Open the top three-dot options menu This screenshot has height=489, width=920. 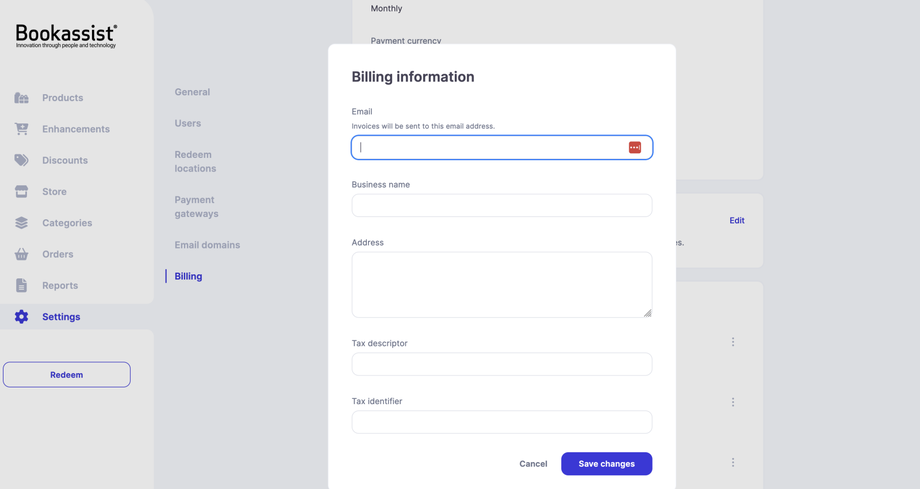[733, 342]
